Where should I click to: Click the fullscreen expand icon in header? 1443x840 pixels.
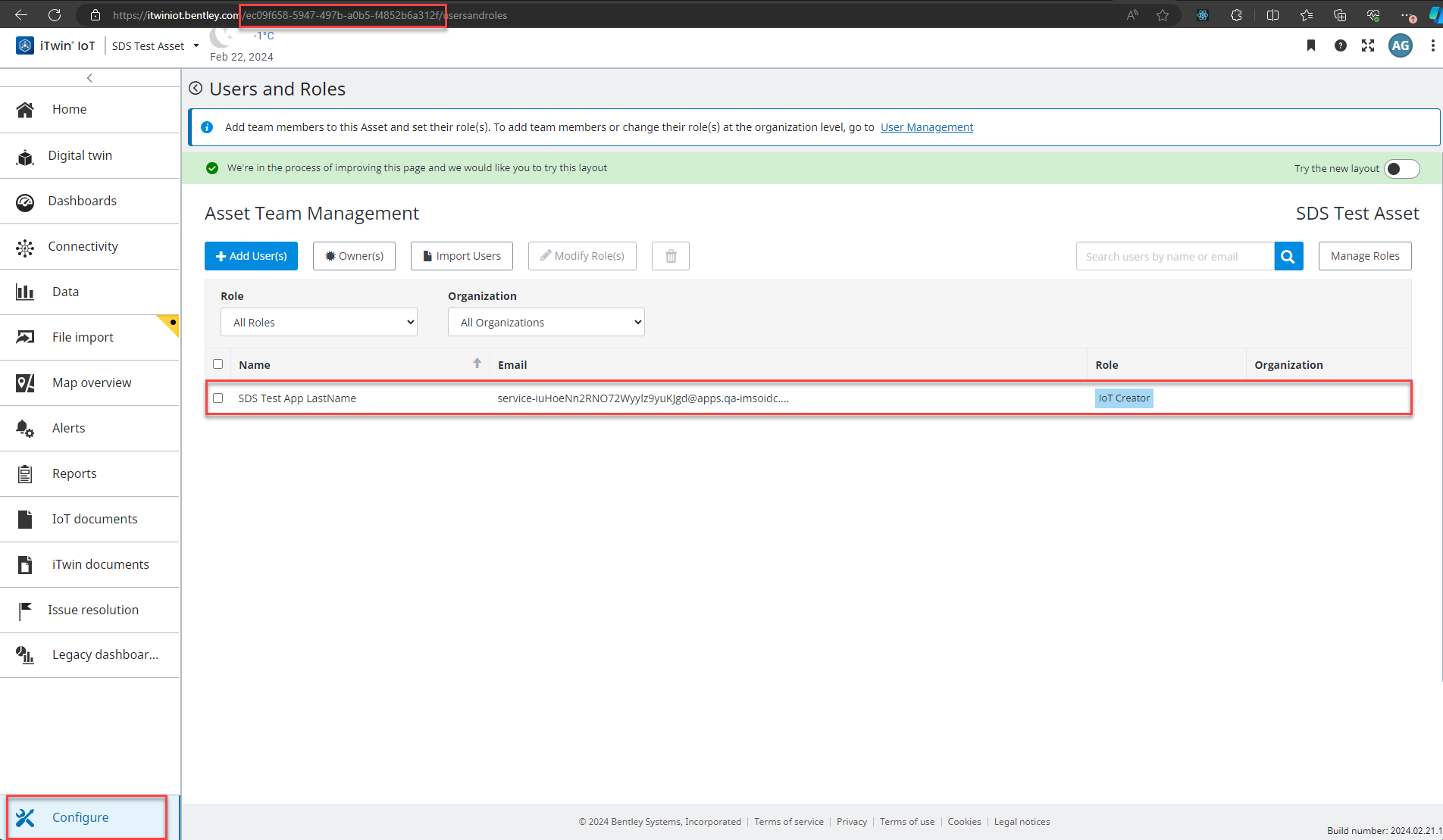1368,45
